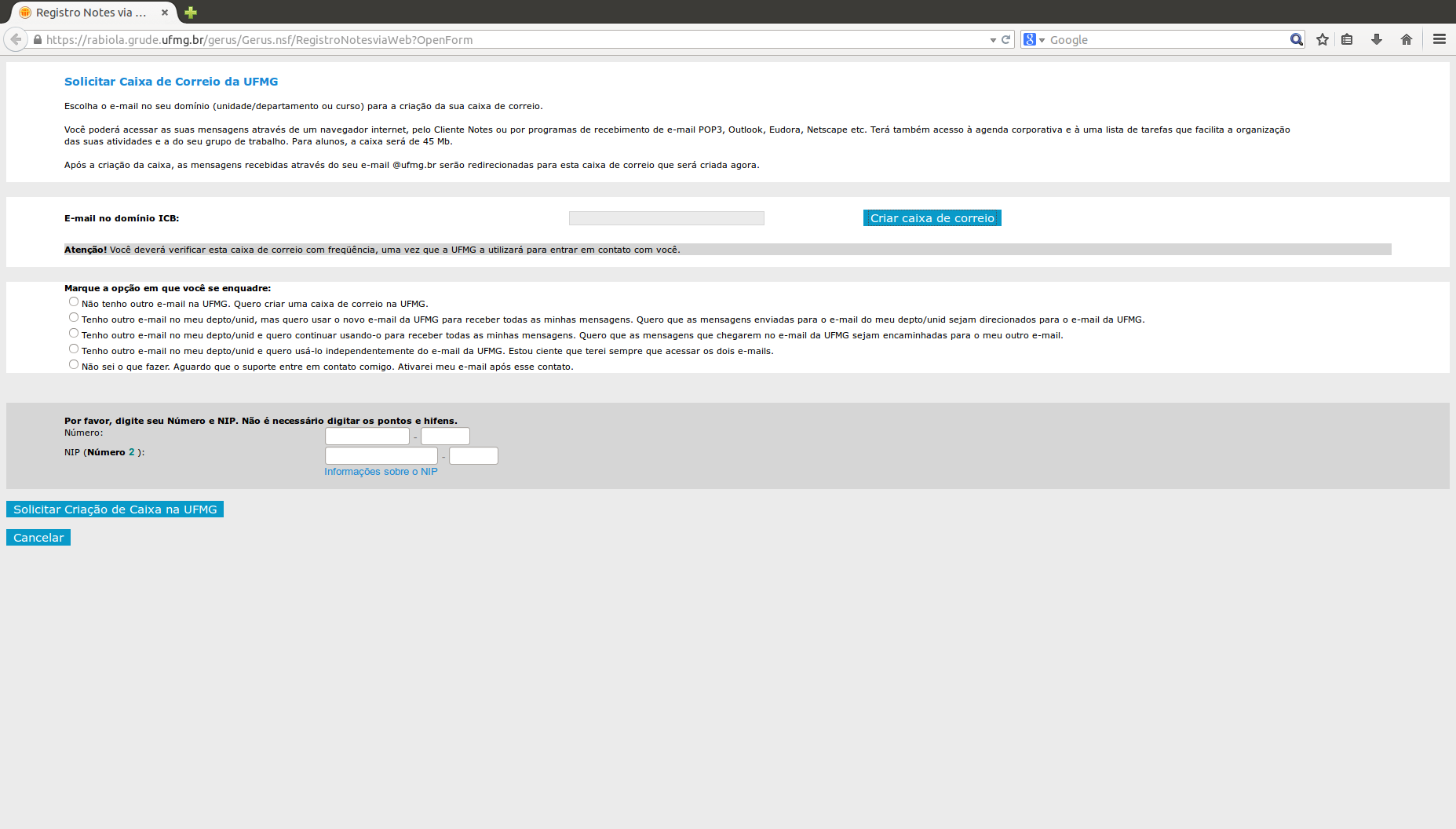Select 'Não sei o que fazer' radio option
The width and height of the screenshot is (1456, 829).
pos(74,365)
